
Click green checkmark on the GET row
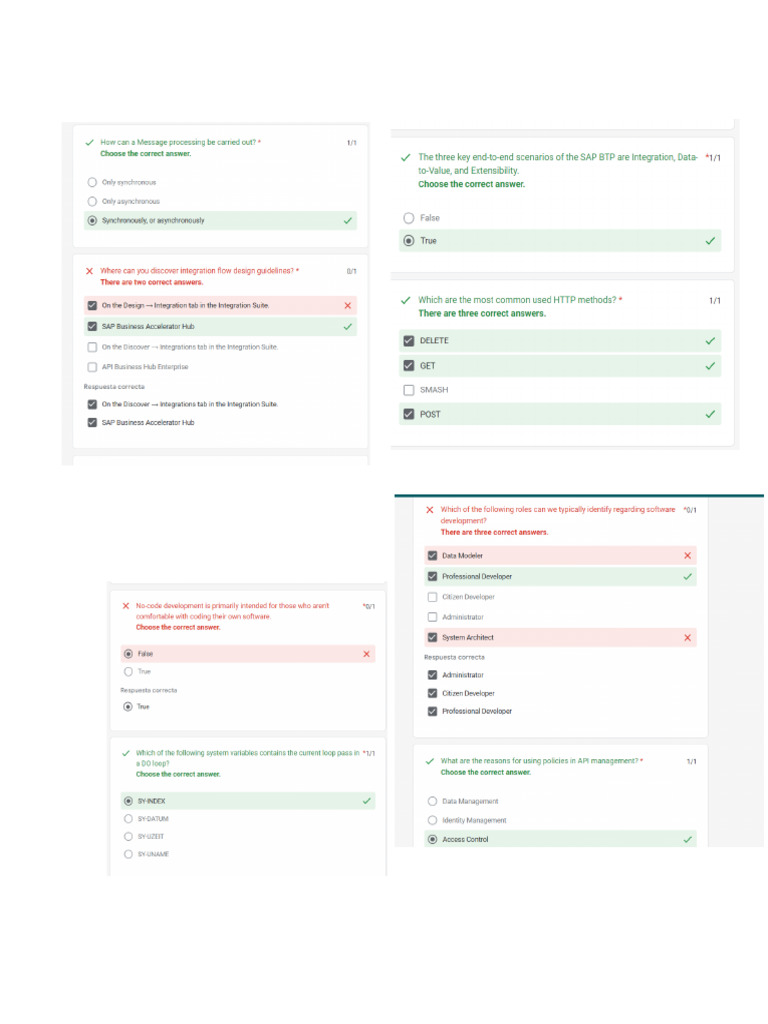(x=710, y=366)
